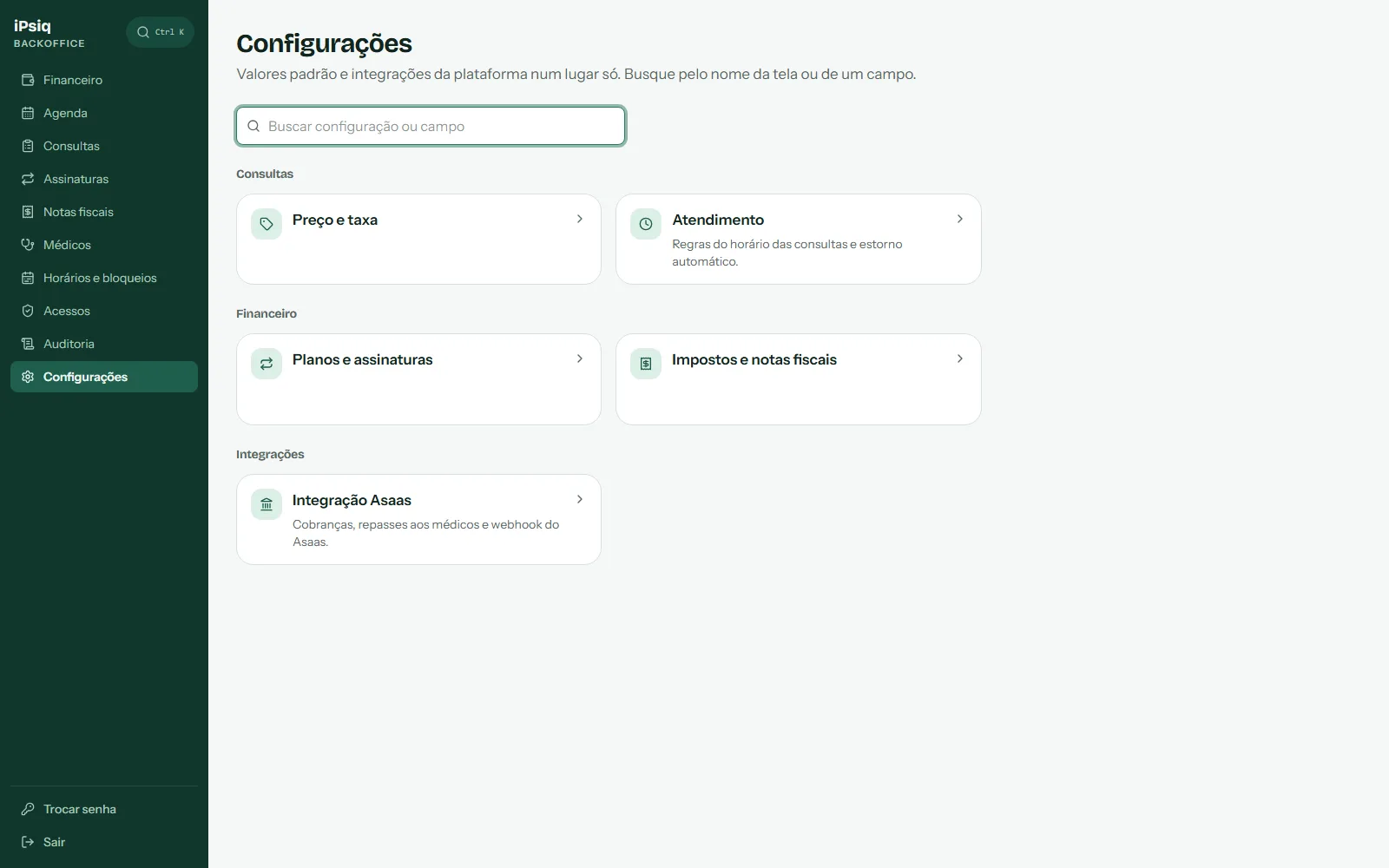
Task: Click the receipt icon on Impostos e notas fiscais card
Action: (x=646, y=364)
